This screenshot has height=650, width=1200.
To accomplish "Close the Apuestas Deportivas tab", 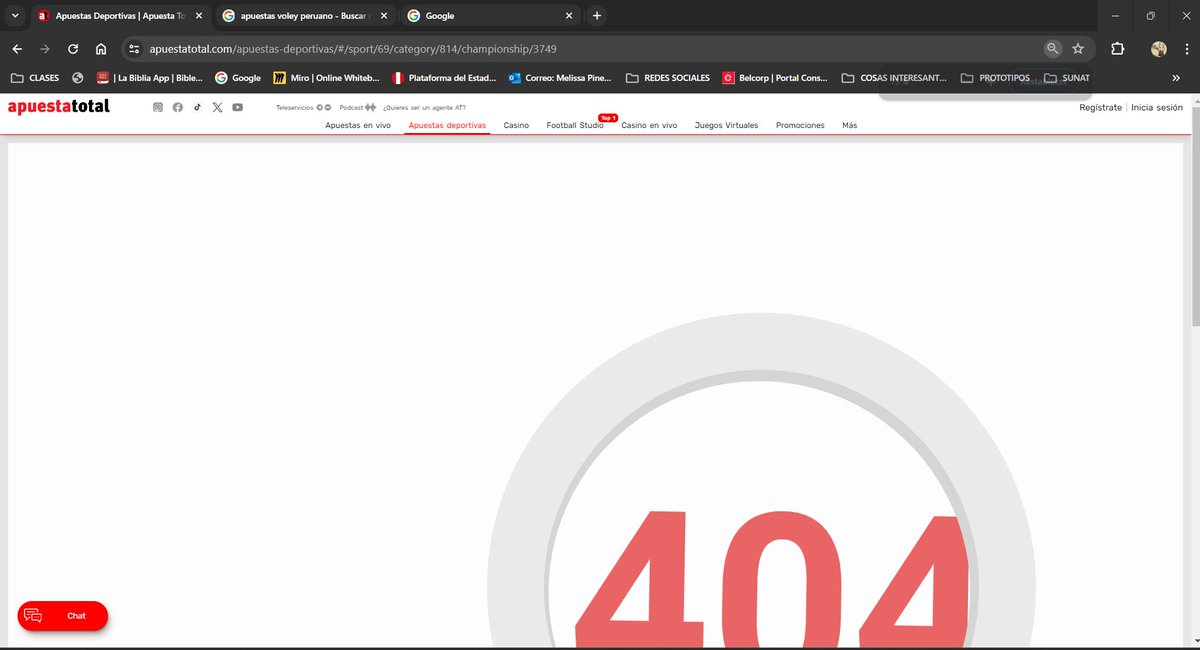I will [198, 16].
